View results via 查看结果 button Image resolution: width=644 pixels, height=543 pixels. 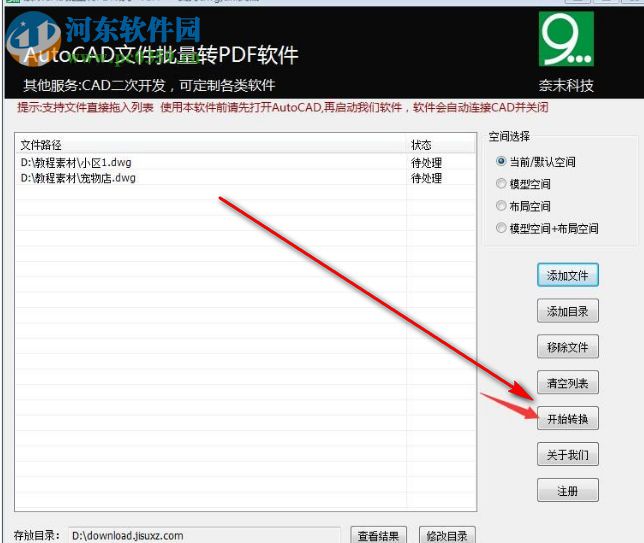[x=378, y=535]
